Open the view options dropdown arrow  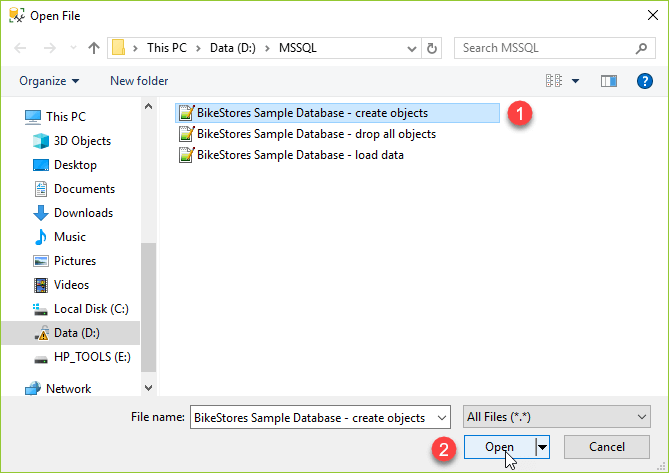576,81
